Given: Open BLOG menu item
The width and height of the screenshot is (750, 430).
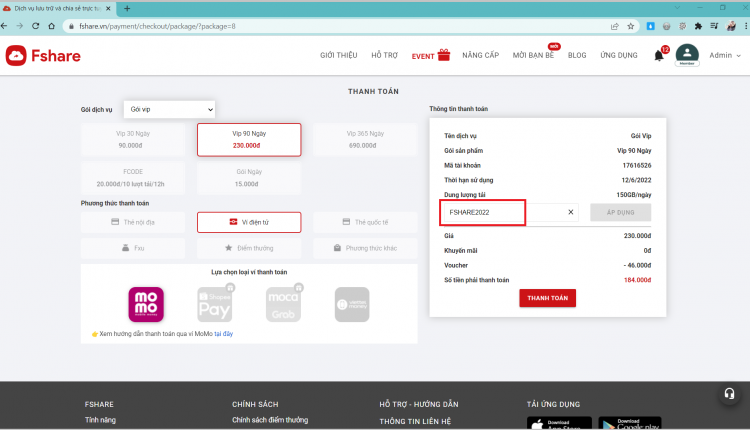Looking at the screenshot, I should [x=577, y=55].
